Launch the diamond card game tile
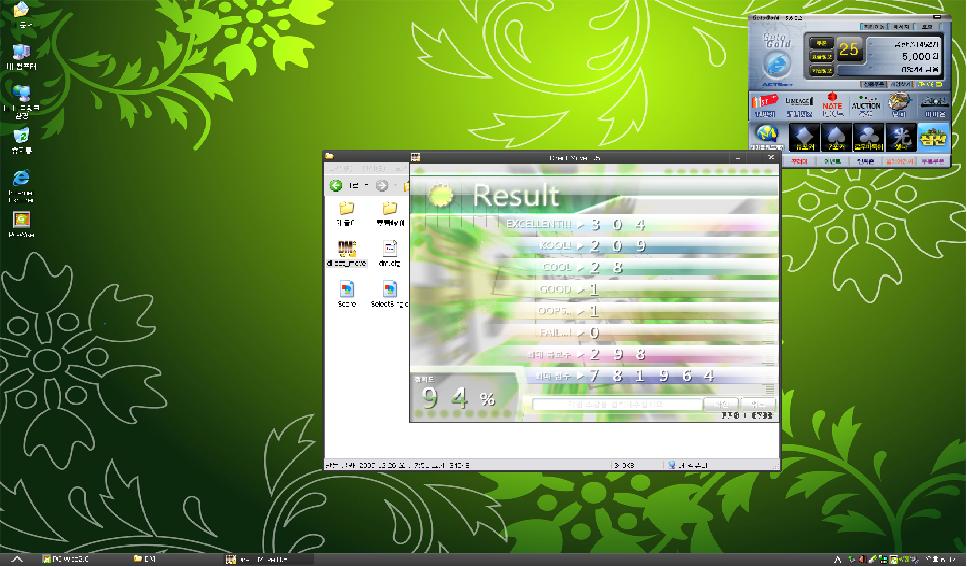The height and width of the screenshot is (567, 967). [804, 138]
